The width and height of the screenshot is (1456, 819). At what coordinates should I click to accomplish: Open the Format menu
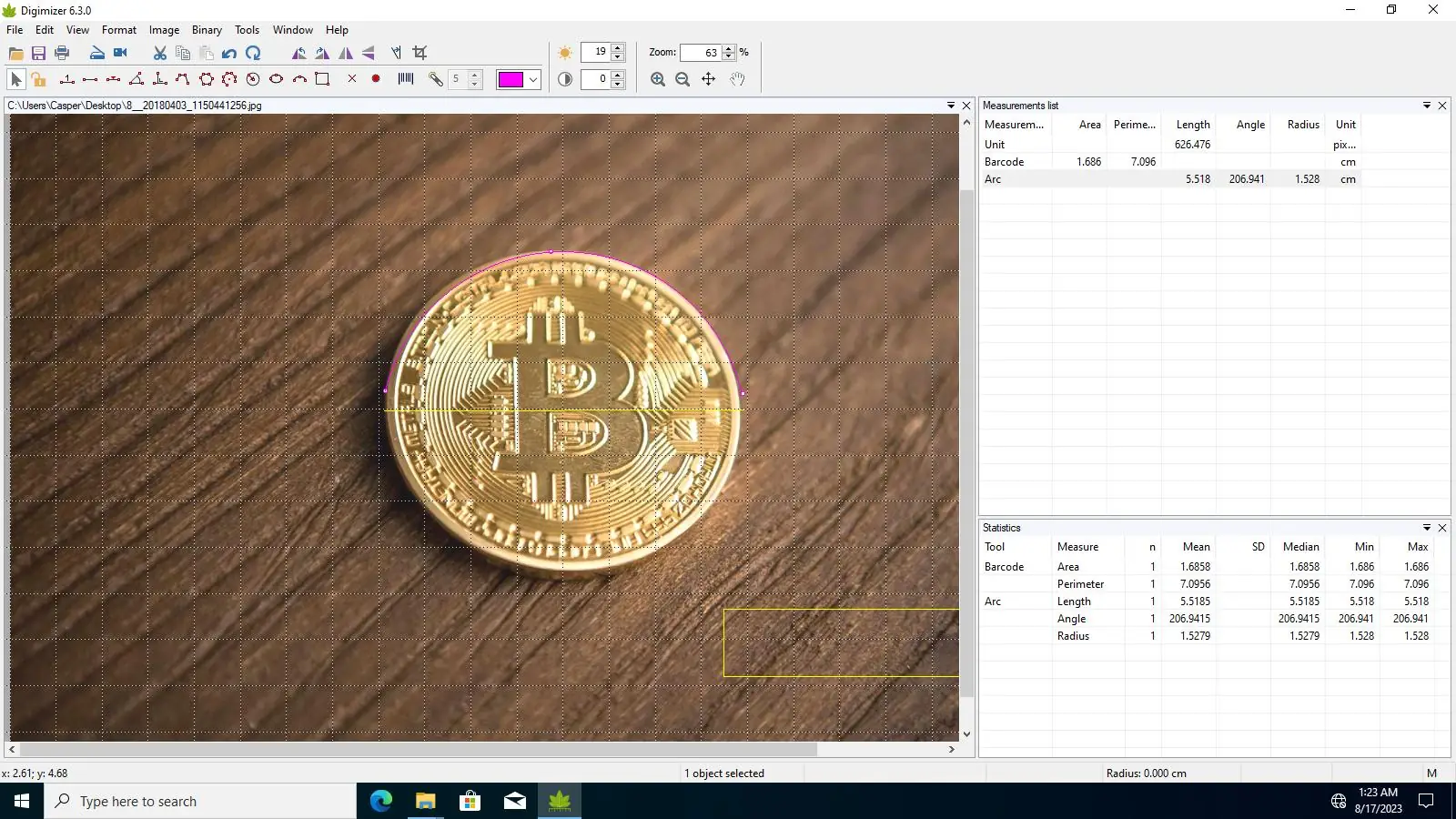(x=119, y=30)
